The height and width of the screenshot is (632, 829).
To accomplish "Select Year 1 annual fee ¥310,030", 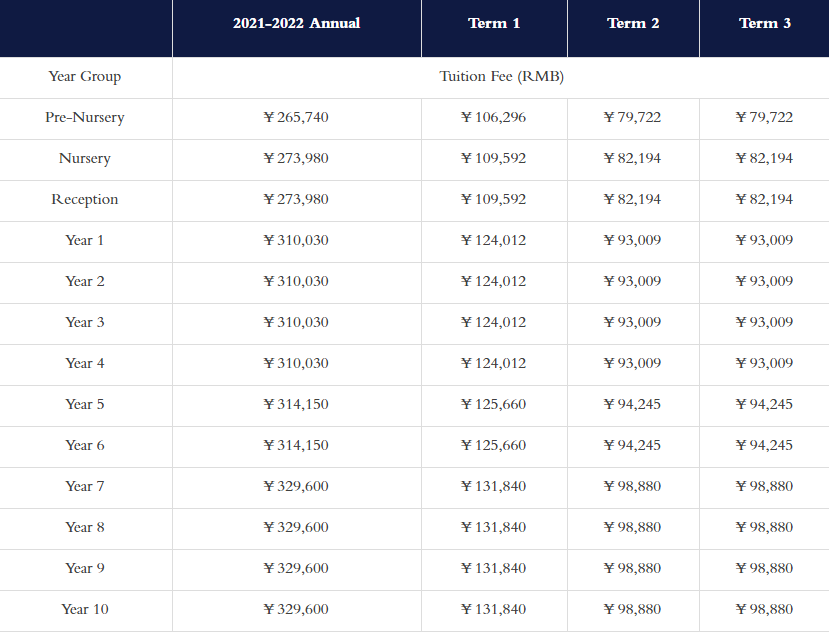I will pos(296,240).
